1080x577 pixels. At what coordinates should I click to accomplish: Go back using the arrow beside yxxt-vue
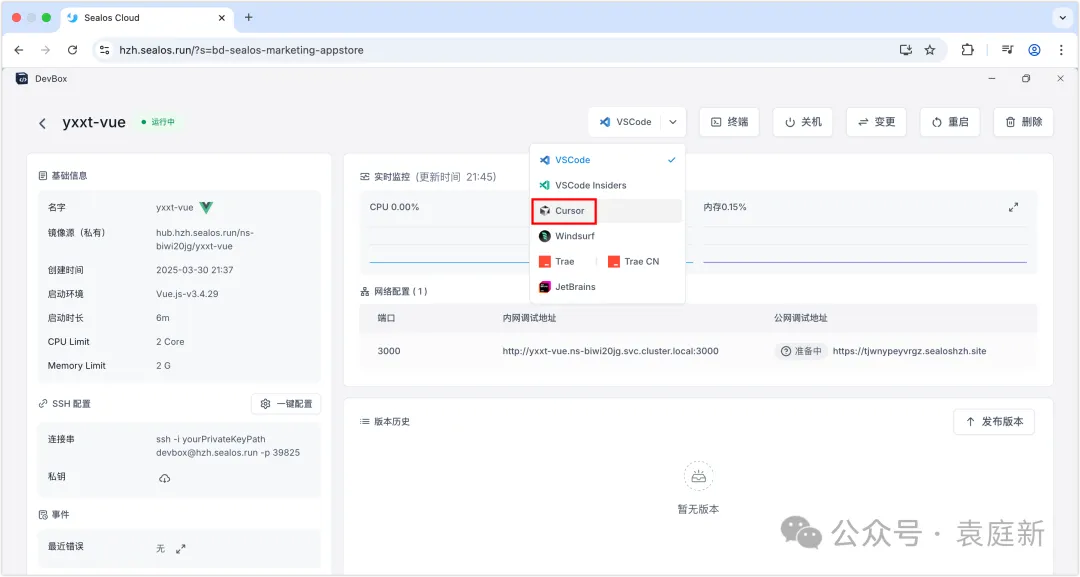pyautogui.click(x=43, y=123)
